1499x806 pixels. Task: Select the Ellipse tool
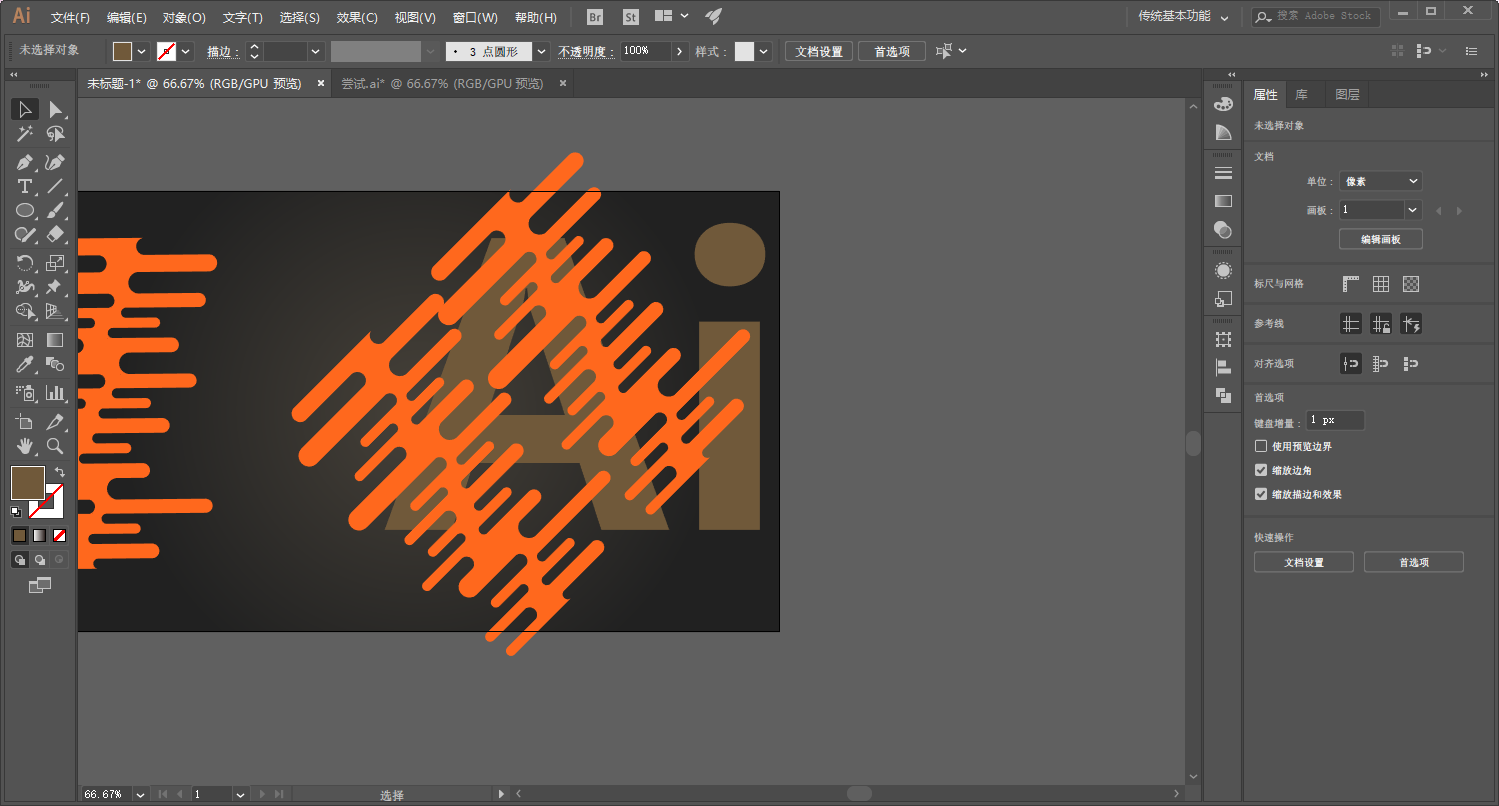[x=25, y=210]
